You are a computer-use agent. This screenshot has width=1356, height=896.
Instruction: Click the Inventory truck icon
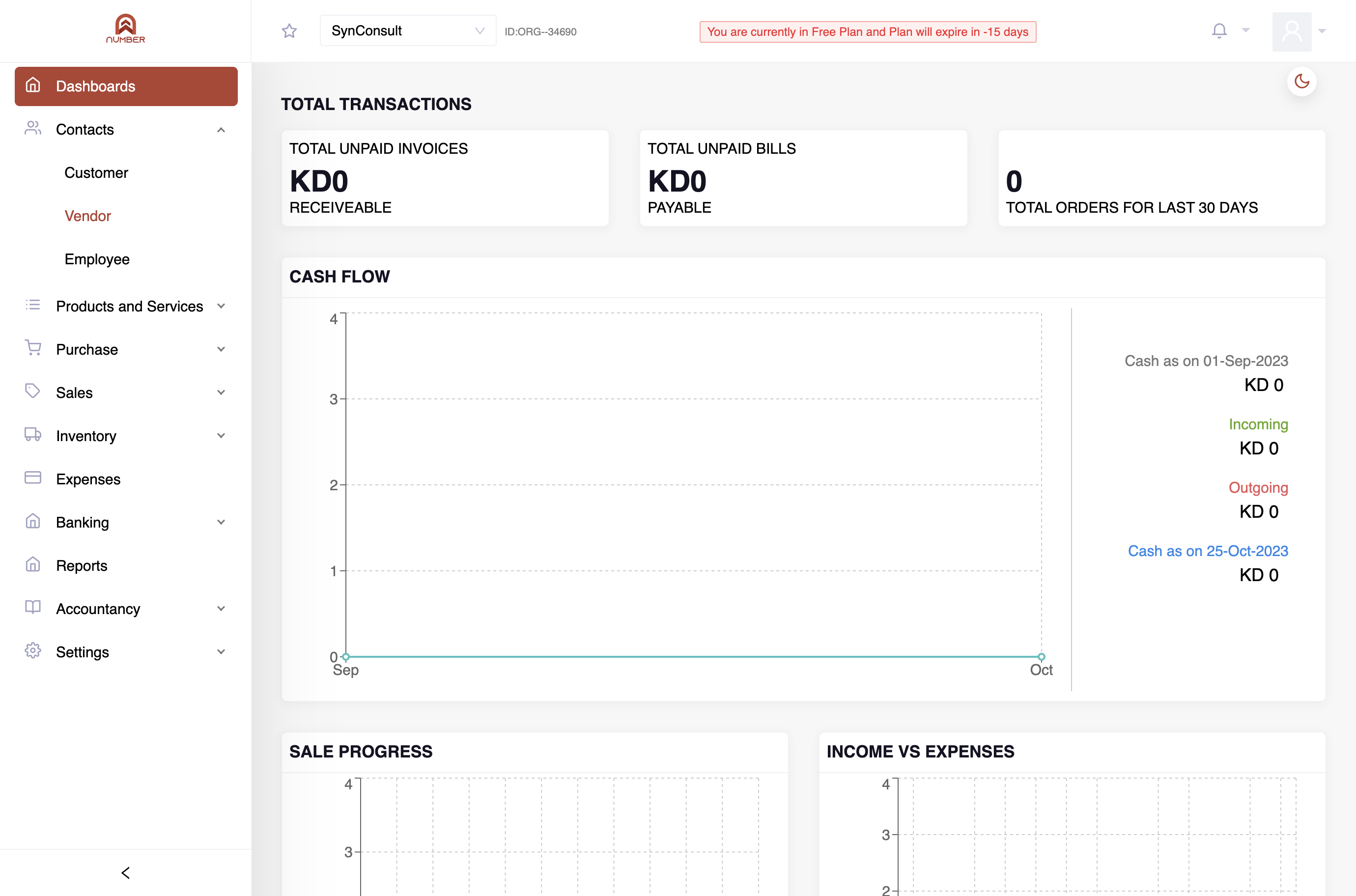tap(33, 435)
